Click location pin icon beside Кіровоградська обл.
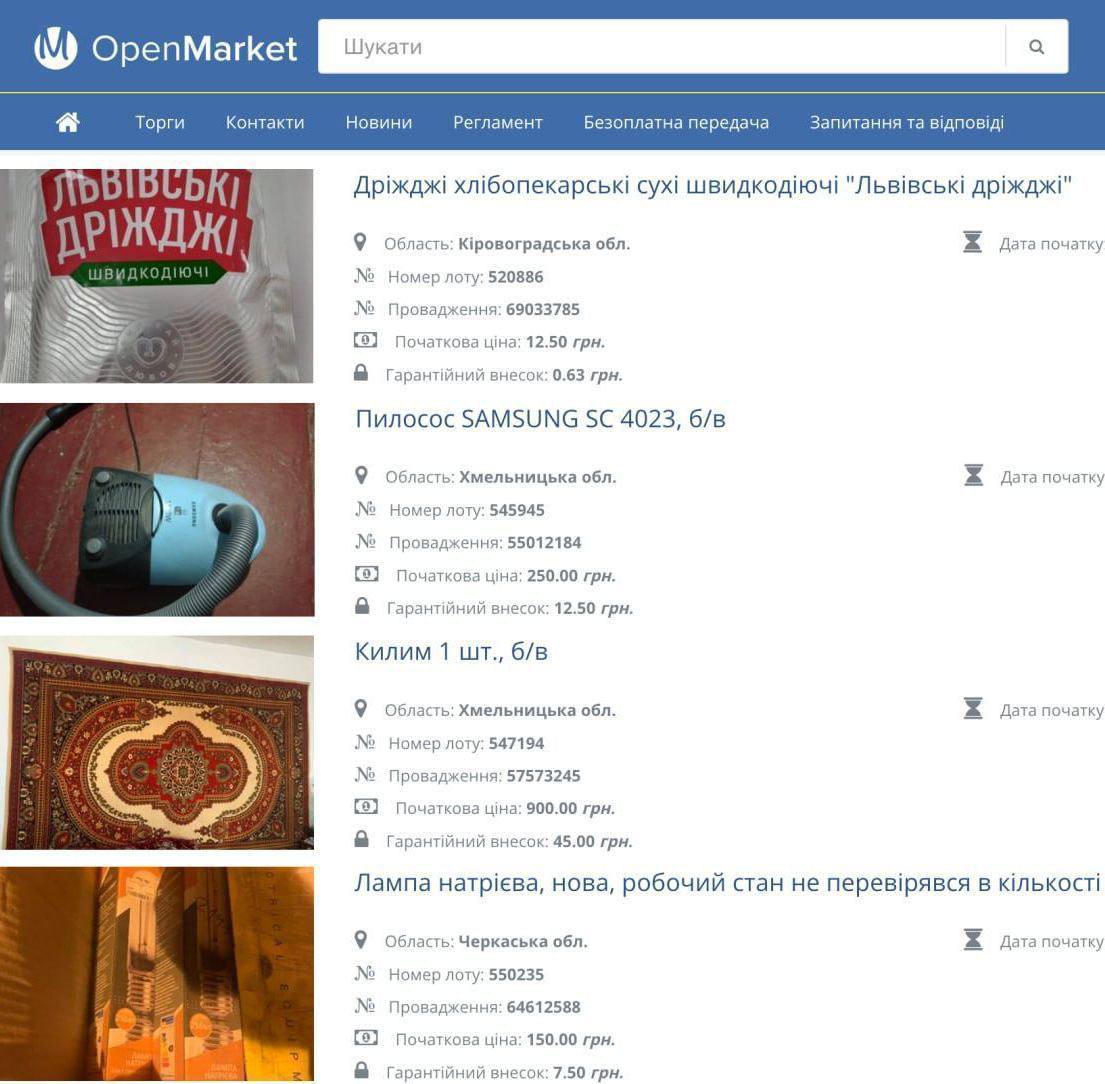 pos(360,242)
